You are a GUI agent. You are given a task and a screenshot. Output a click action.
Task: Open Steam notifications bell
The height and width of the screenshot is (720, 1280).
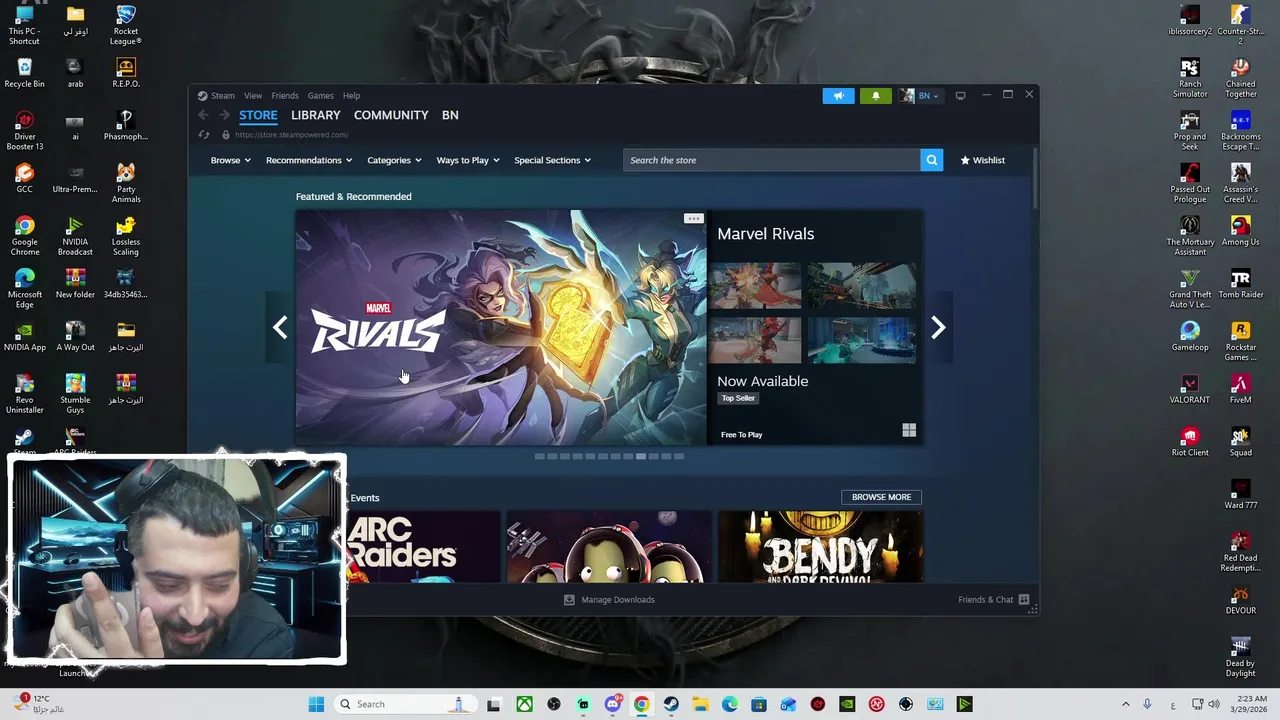point(875,96)
